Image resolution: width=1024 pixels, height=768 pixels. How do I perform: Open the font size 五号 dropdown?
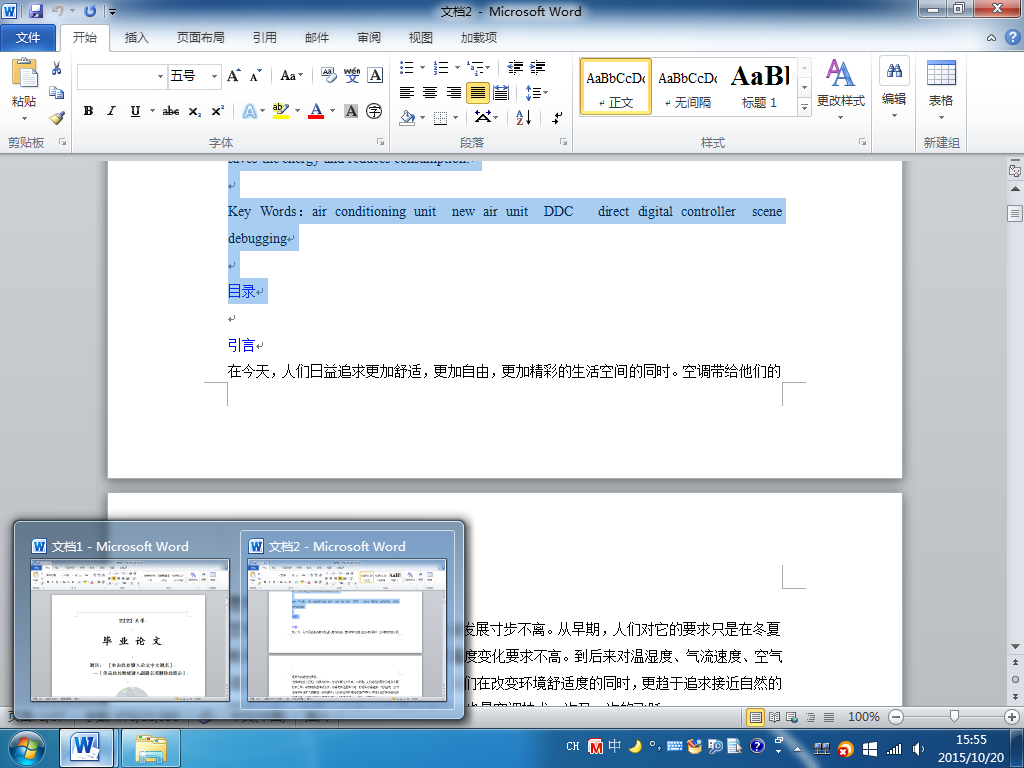click(214, 76)
